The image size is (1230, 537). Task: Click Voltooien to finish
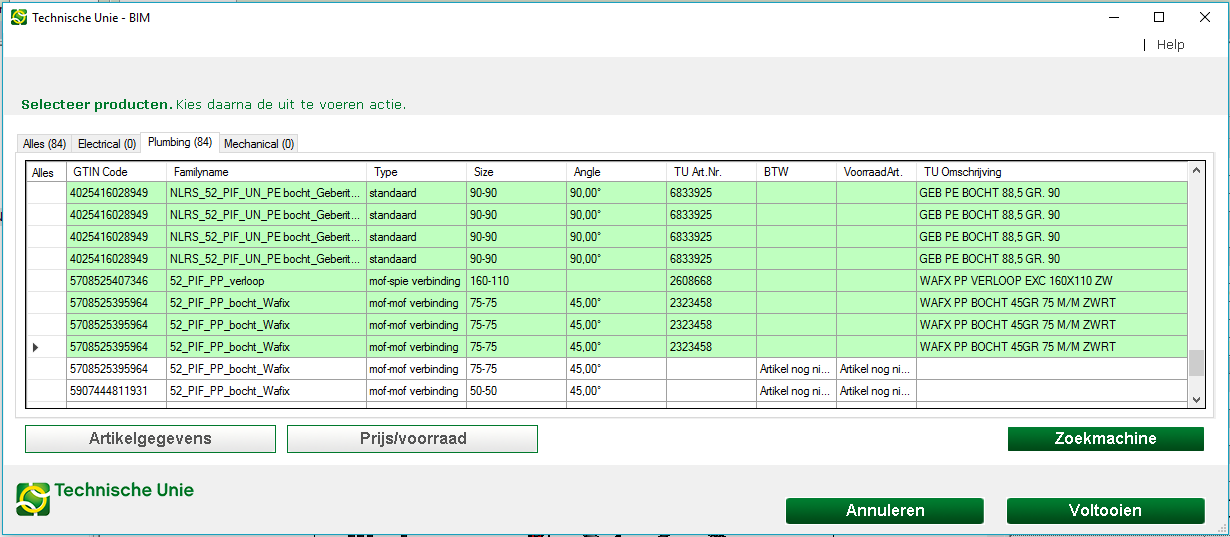1105,511
